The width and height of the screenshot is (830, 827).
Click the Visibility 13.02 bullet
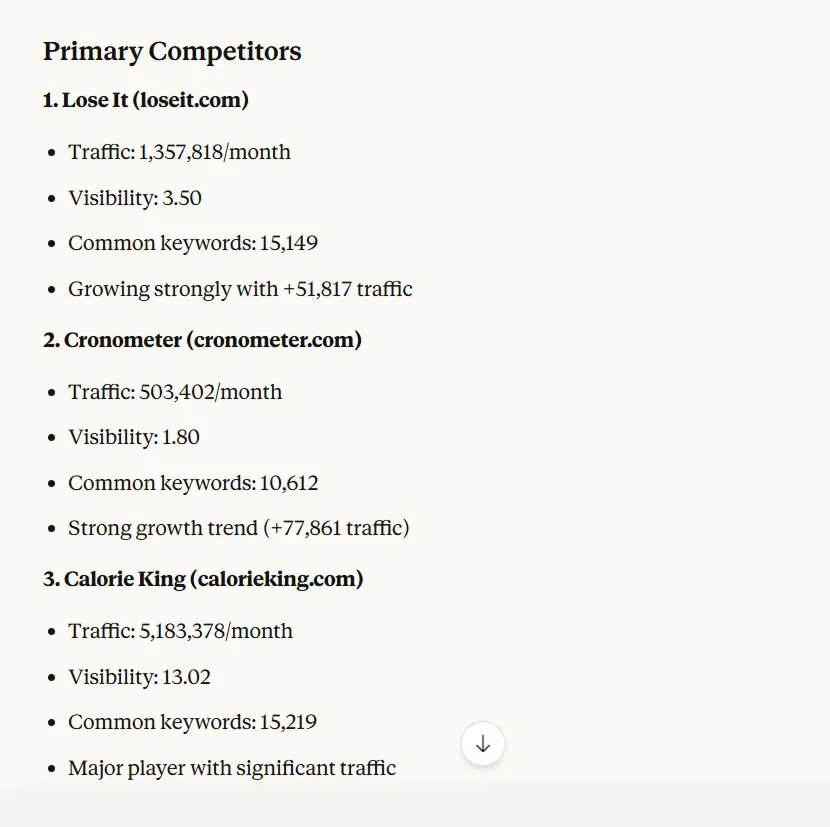(x=139, y=677)
